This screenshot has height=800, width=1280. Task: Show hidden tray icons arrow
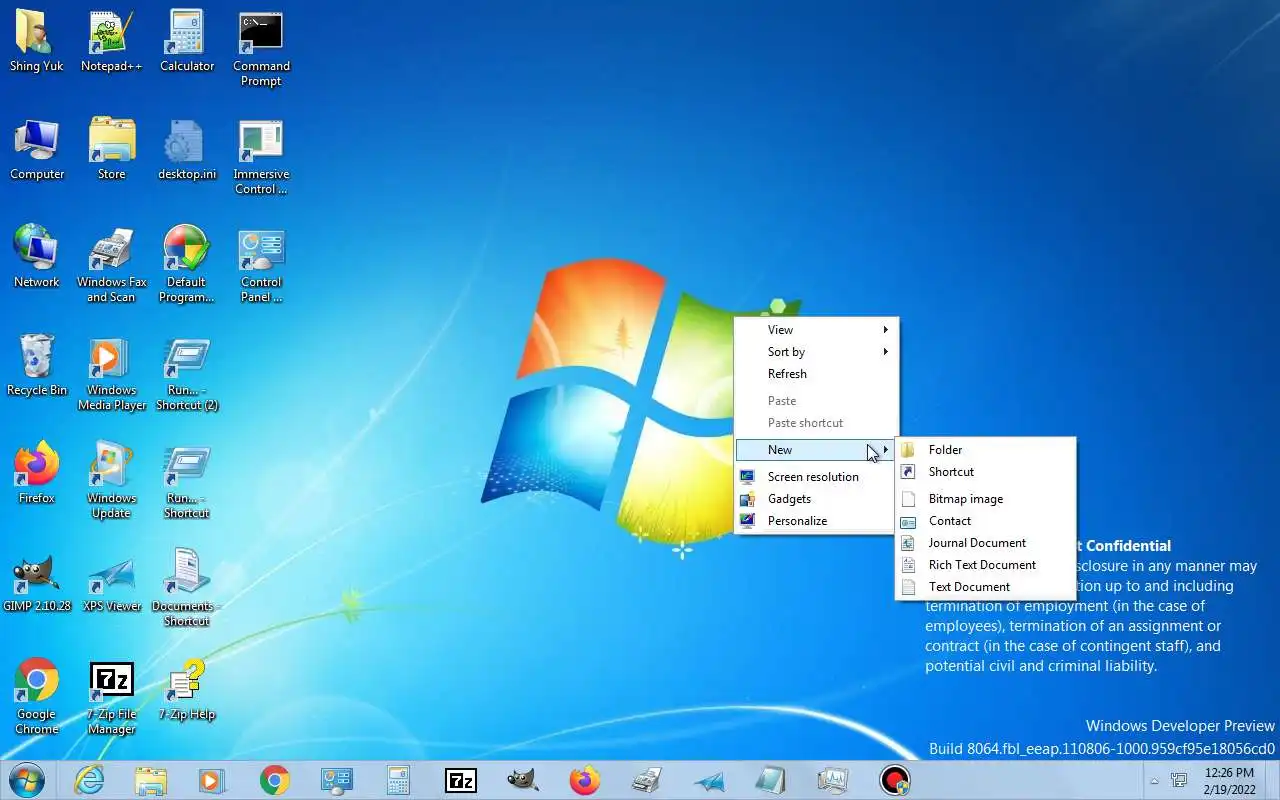point(1155,781)
